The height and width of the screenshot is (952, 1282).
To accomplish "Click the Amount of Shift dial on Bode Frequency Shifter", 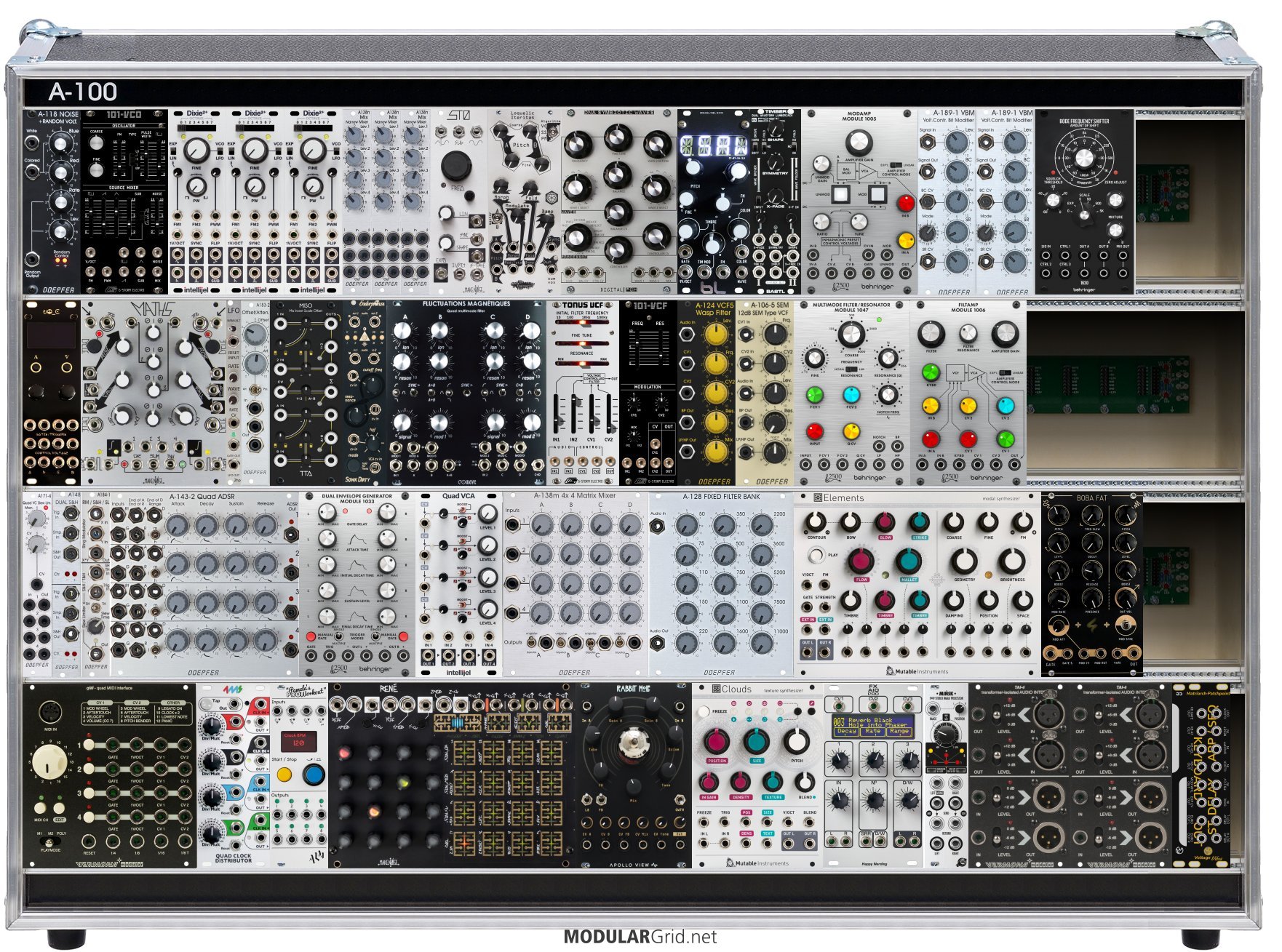I will [1084, 159].
